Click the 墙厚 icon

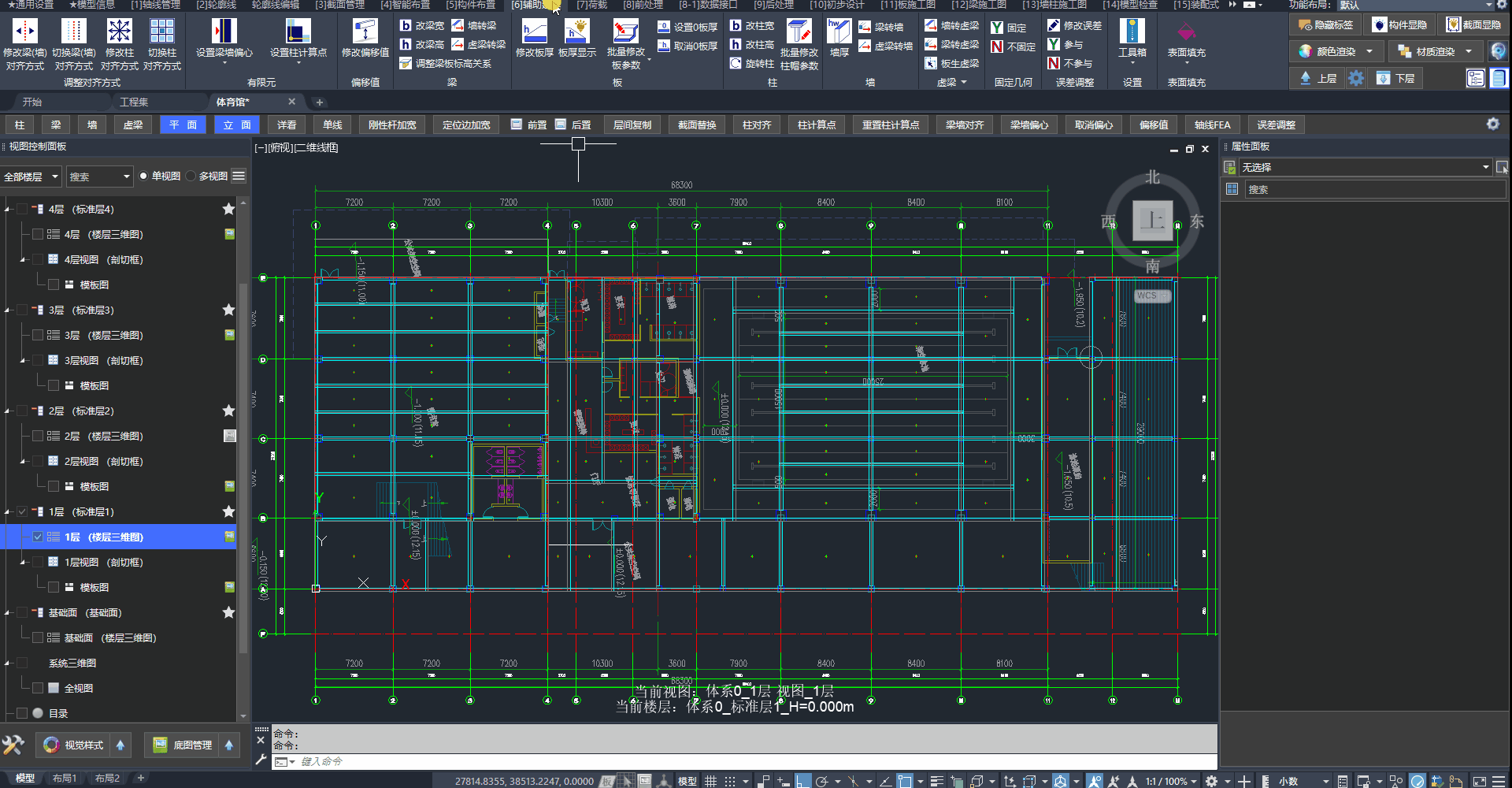839,32
